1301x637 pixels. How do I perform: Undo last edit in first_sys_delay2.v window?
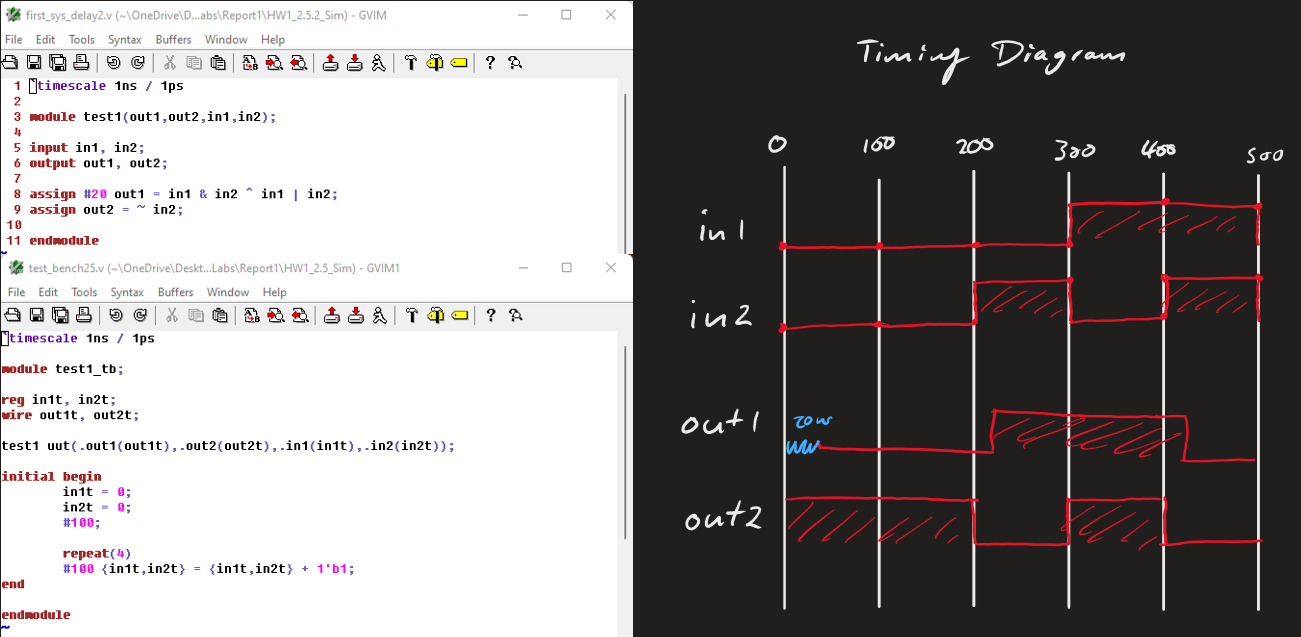pyautogui.click(x=114, y=63)
